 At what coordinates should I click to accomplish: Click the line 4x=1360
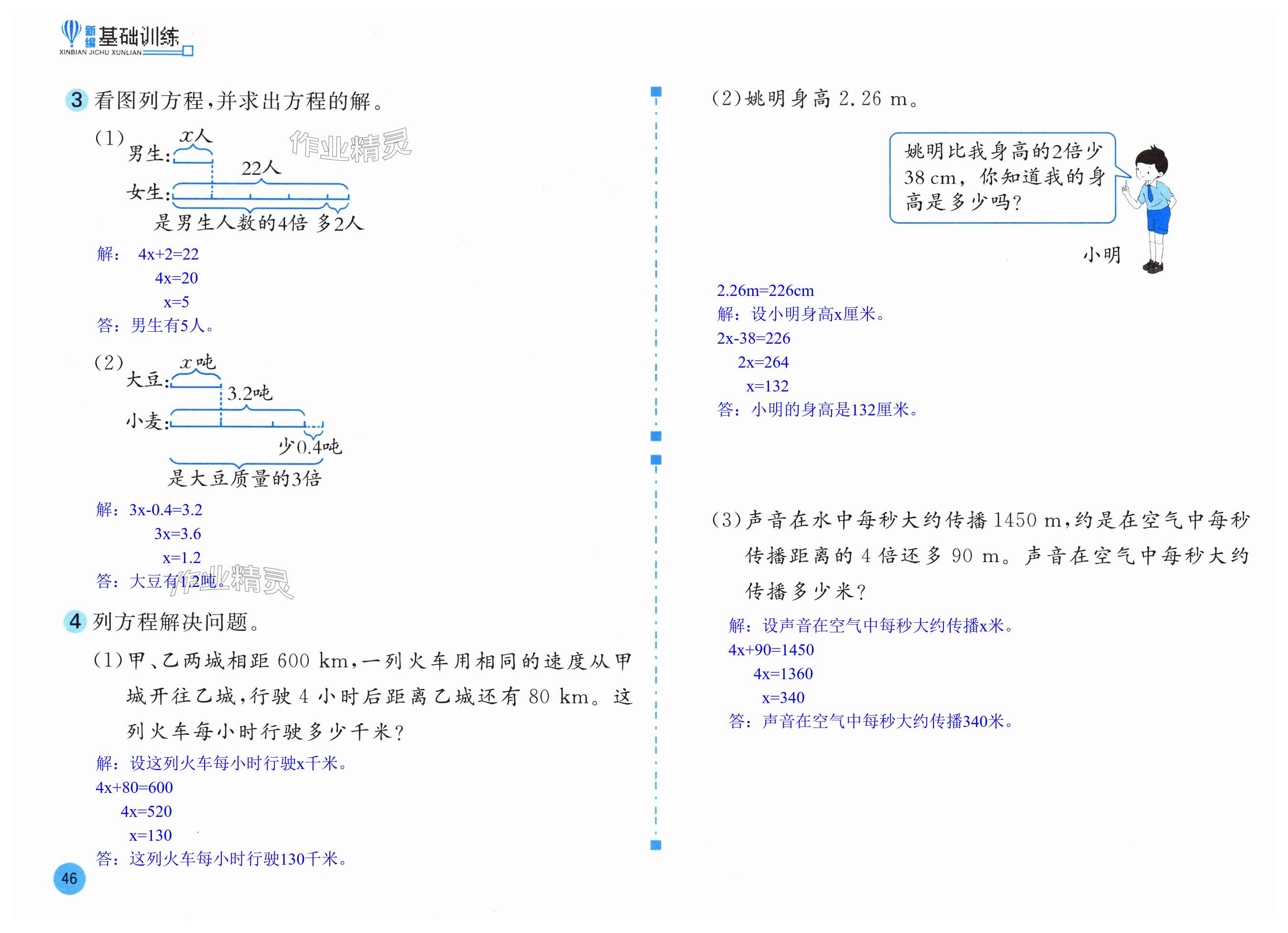click(x=783, y=673)
